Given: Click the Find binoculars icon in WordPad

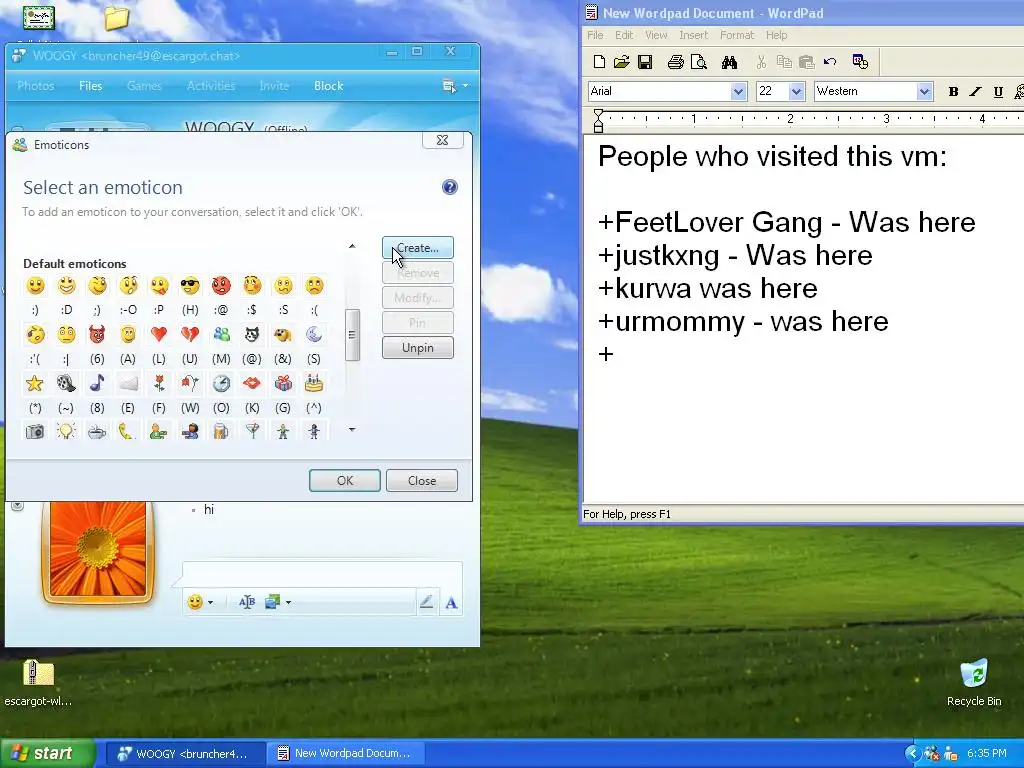Looking at the screenshot, I should click(x=729, y=62).
